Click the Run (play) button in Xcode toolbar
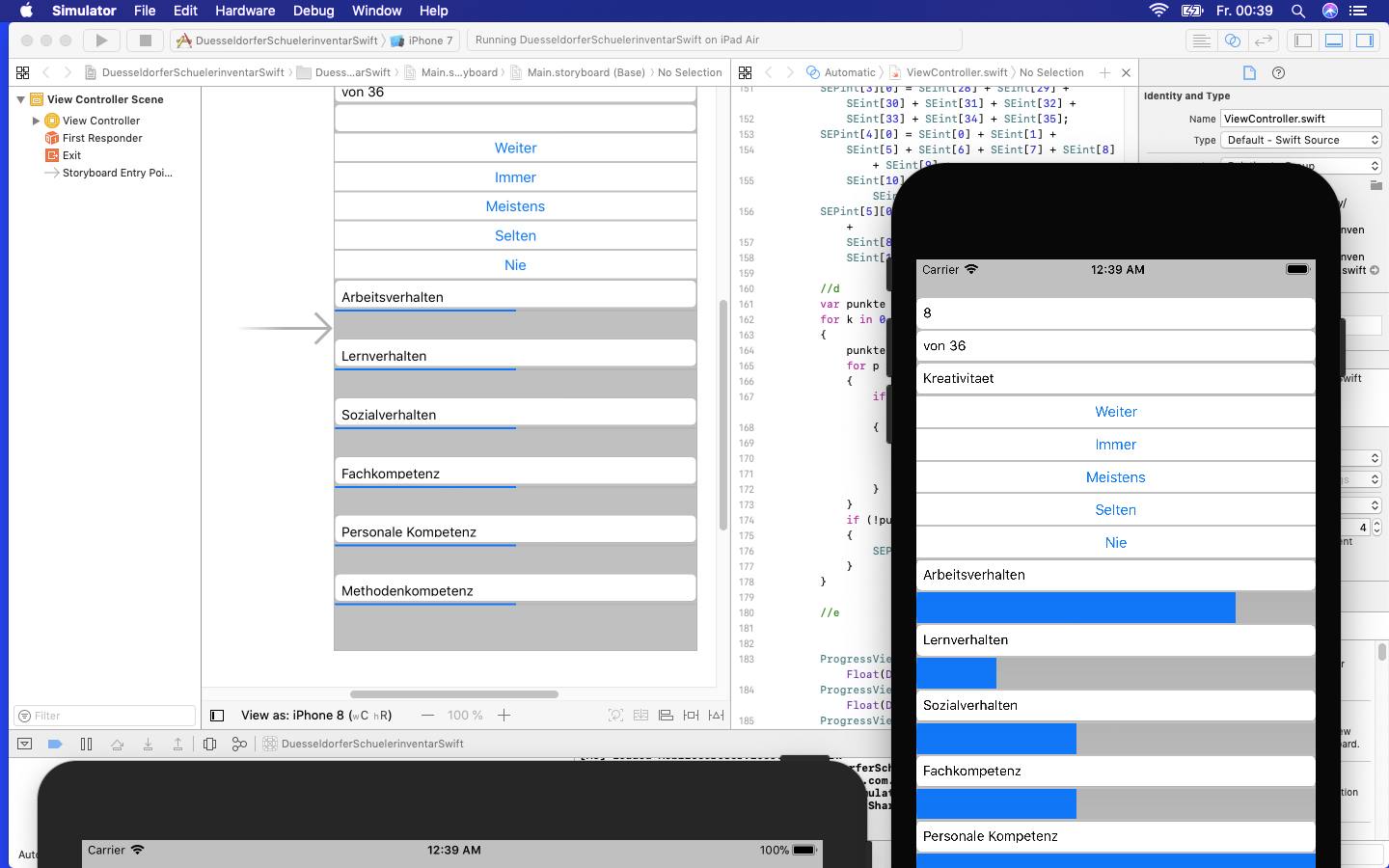The image size is (1389, 868). coord(100,41)
